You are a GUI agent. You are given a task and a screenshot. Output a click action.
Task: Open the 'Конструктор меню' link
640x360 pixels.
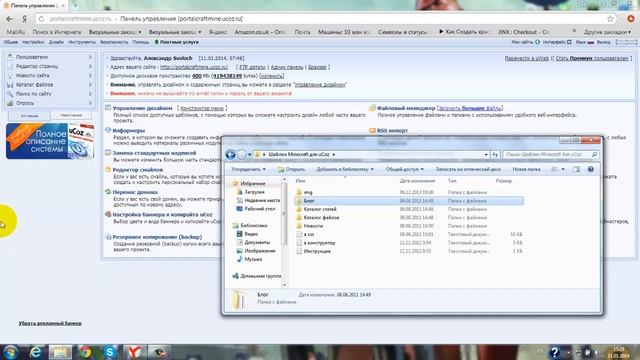[x=202, y=108]
